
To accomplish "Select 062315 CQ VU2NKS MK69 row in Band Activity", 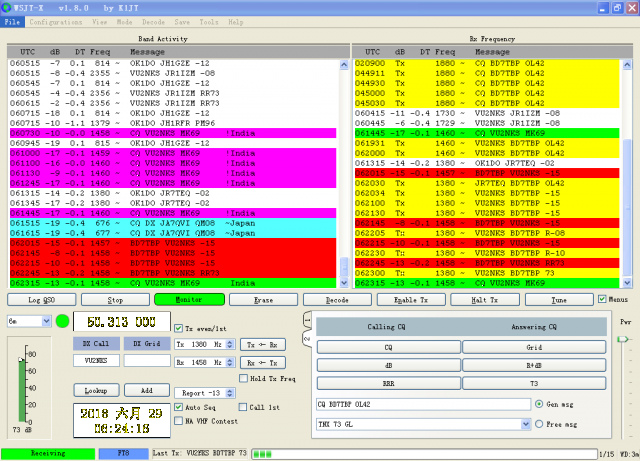I will (x=173, y=283).
